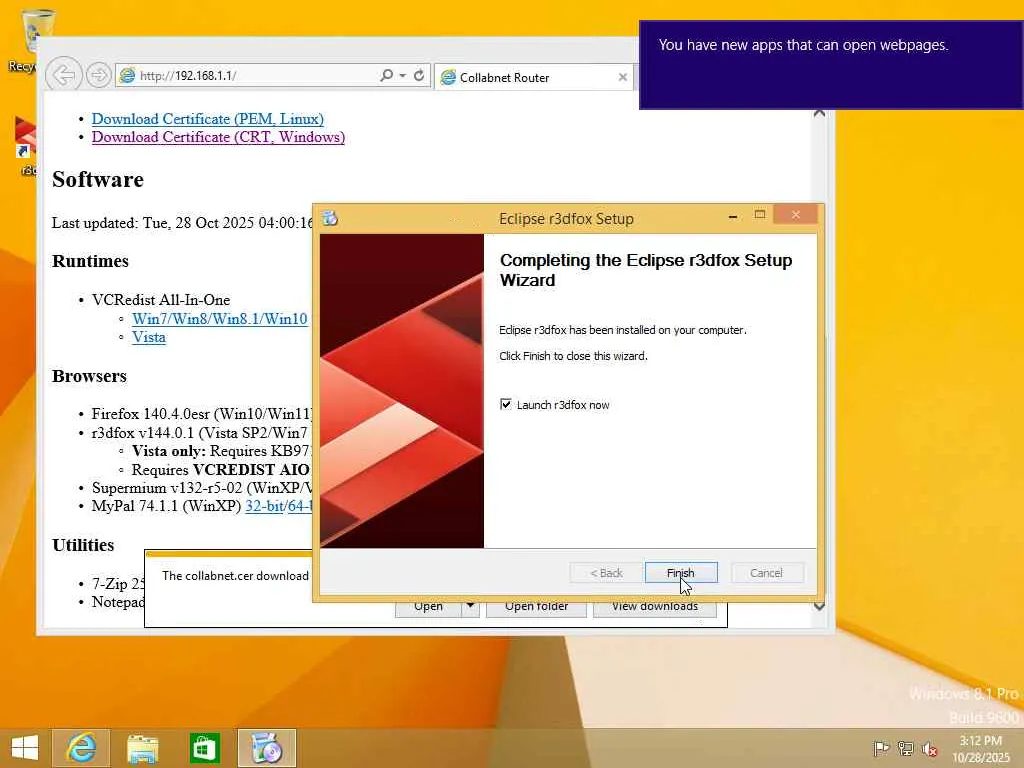Viewport: 1024px width, 768px height.
Task: Click the Internet Explorer back arrow
Action: [63, 75]
